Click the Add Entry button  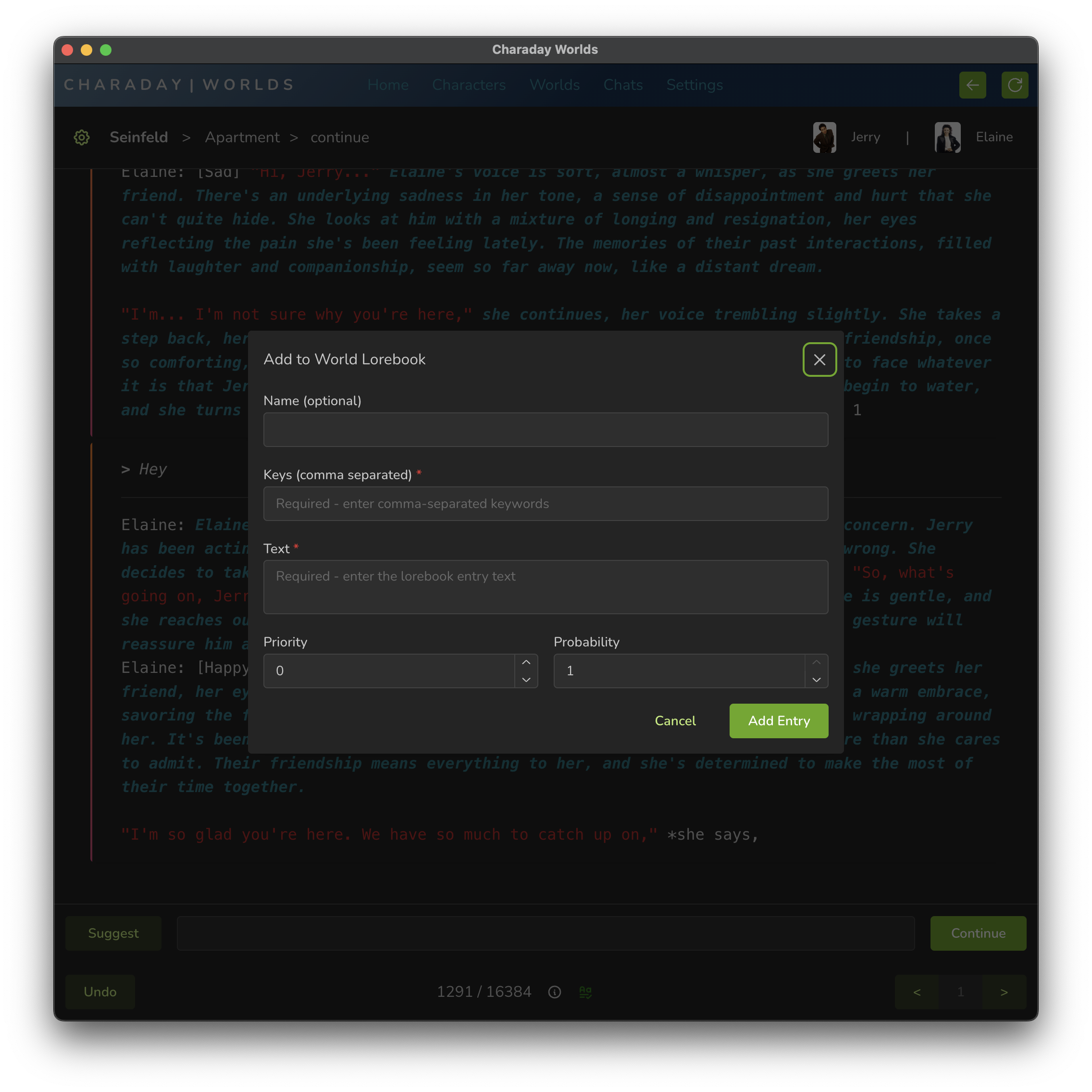(778, 720)
